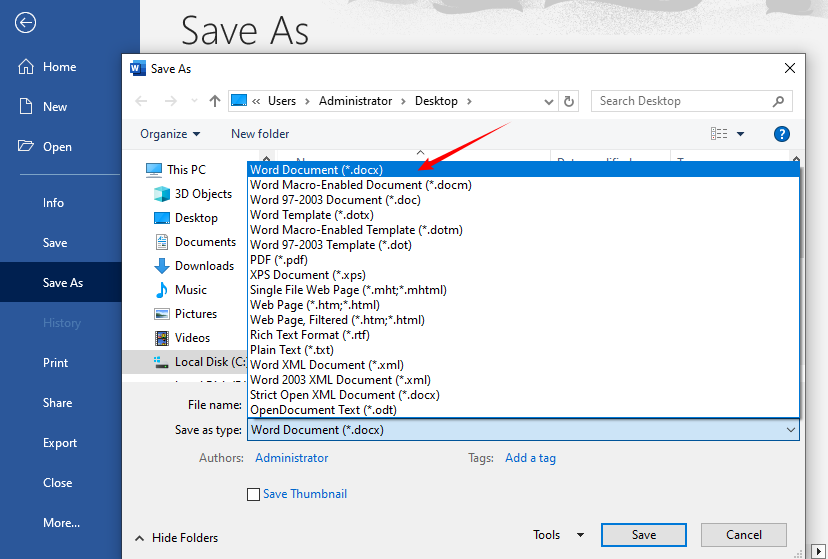Select Desktop in the navigation tree

[x=185, y=218]
